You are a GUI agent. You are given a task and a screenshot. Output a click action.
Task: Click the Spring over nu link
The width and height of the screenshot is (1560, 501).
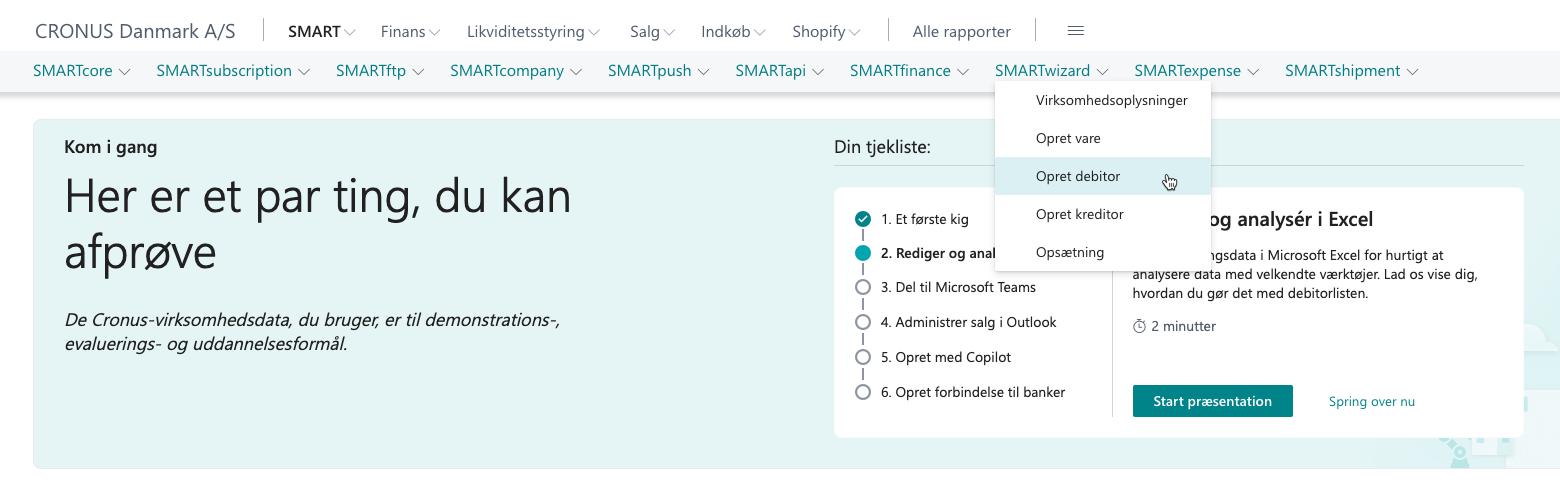point(1371,402)
